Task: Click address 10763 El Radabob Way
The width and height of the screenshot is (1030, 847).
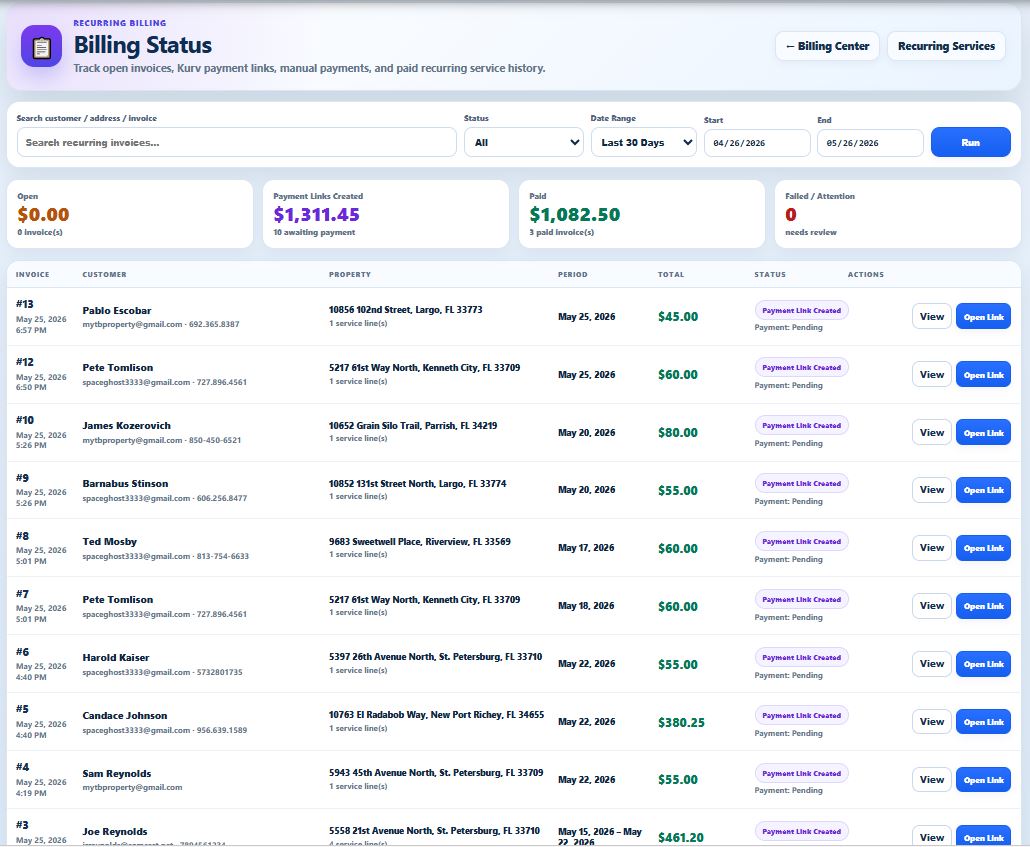Action: point(436,715)
